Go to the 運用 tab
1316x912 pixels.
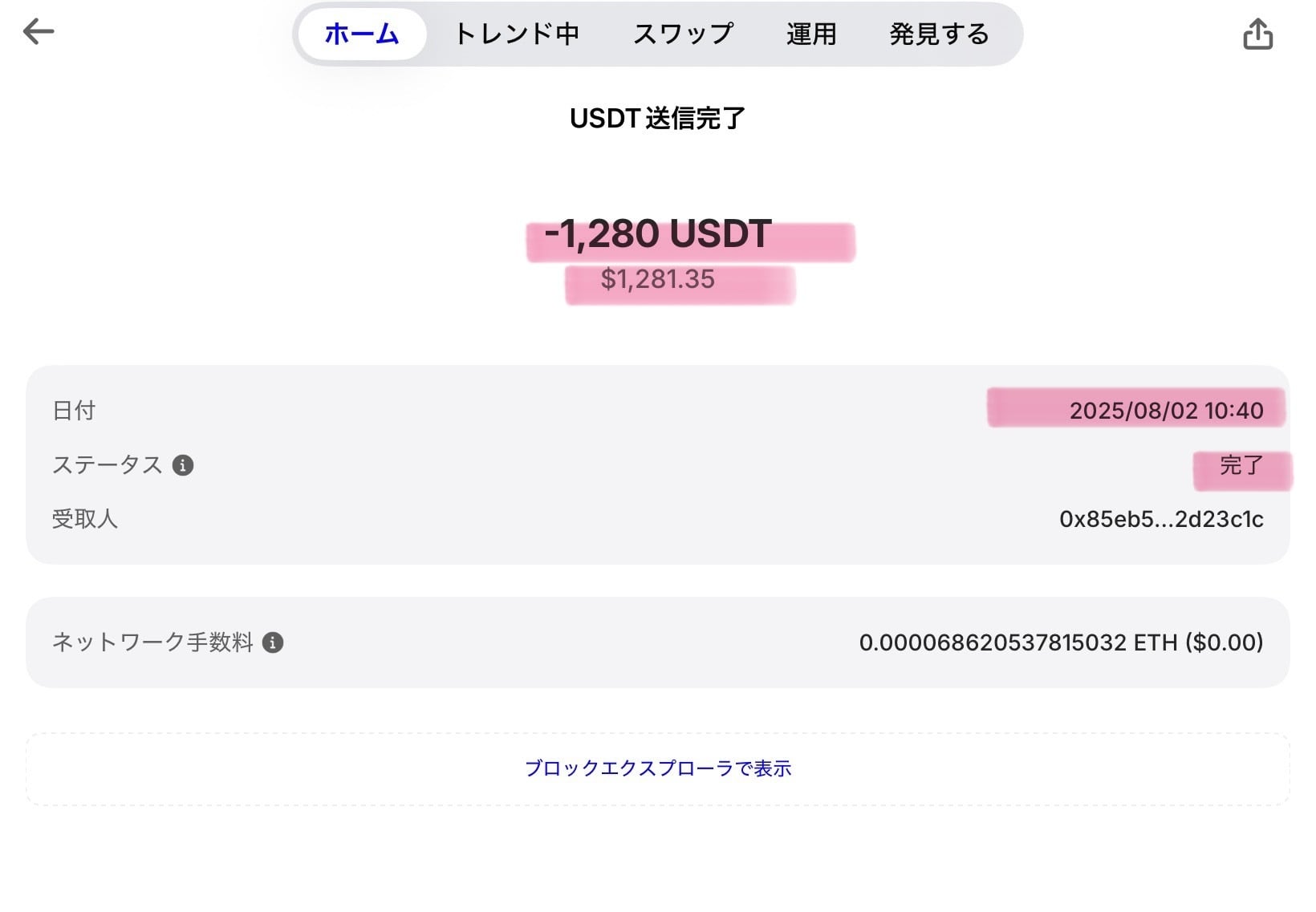[811, 34]
